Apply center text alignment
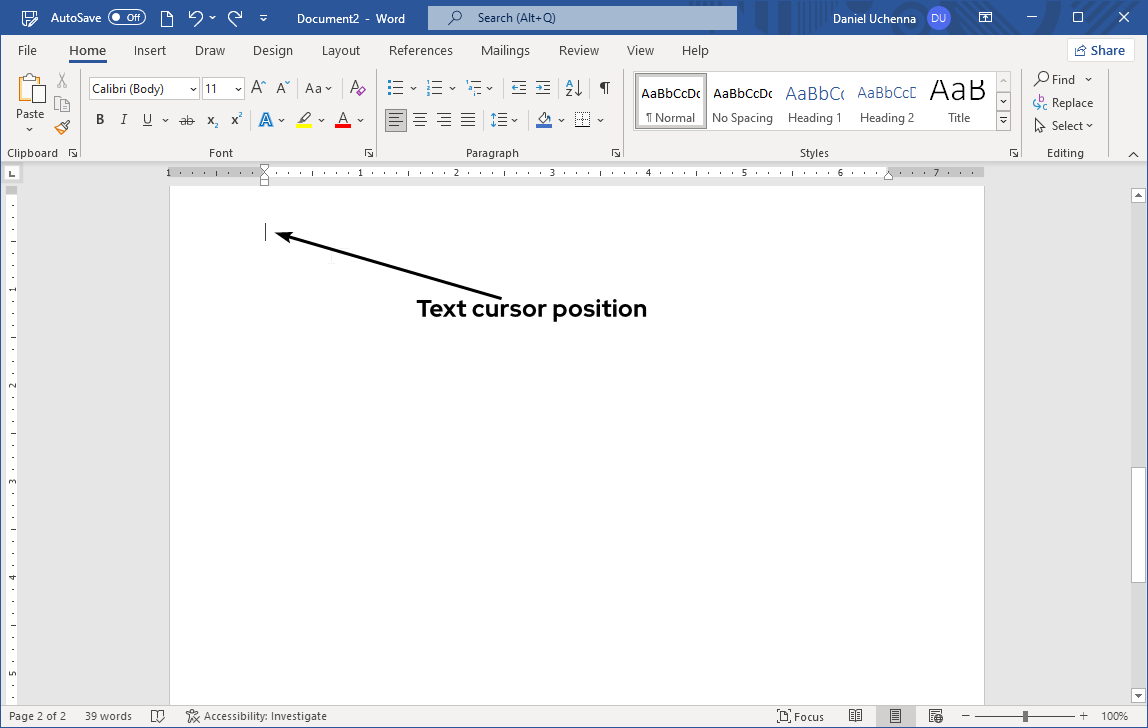Image resolution: width=1148 pixels, height=728 pixels. coord(420,120)
